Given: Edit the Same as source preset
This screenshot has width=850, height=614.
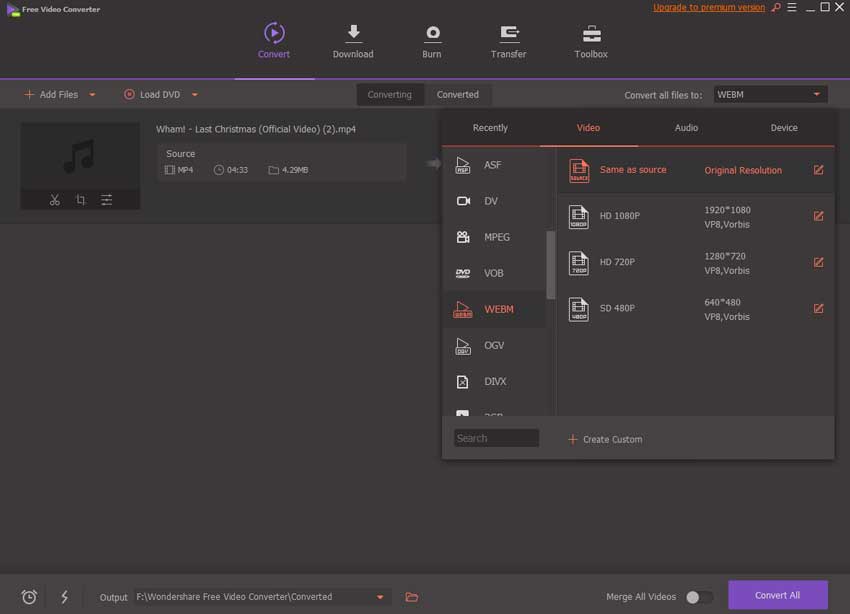Looking at the screenshot, I should click(x=818, y=170).
